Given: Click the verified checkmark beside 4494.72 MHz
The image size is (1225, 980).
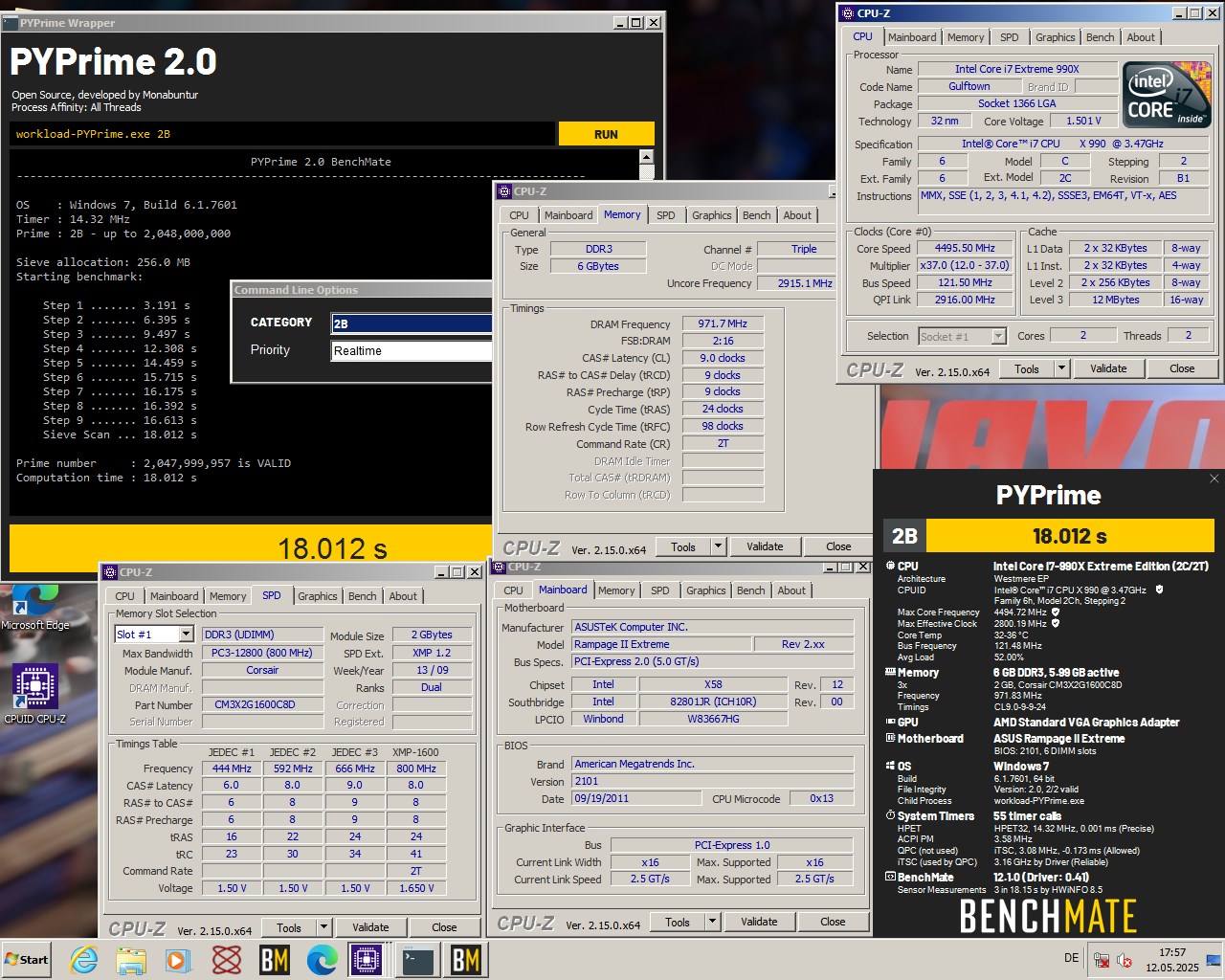Looking at the screenshot, I should (1056, 612).
